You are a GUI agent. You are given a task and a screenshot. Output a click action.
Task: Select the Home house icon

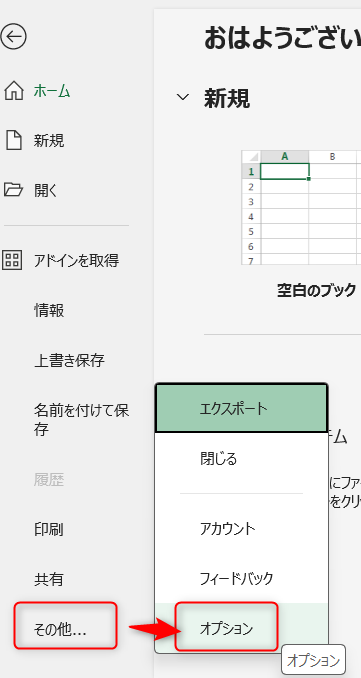click(x=13, y=91)
